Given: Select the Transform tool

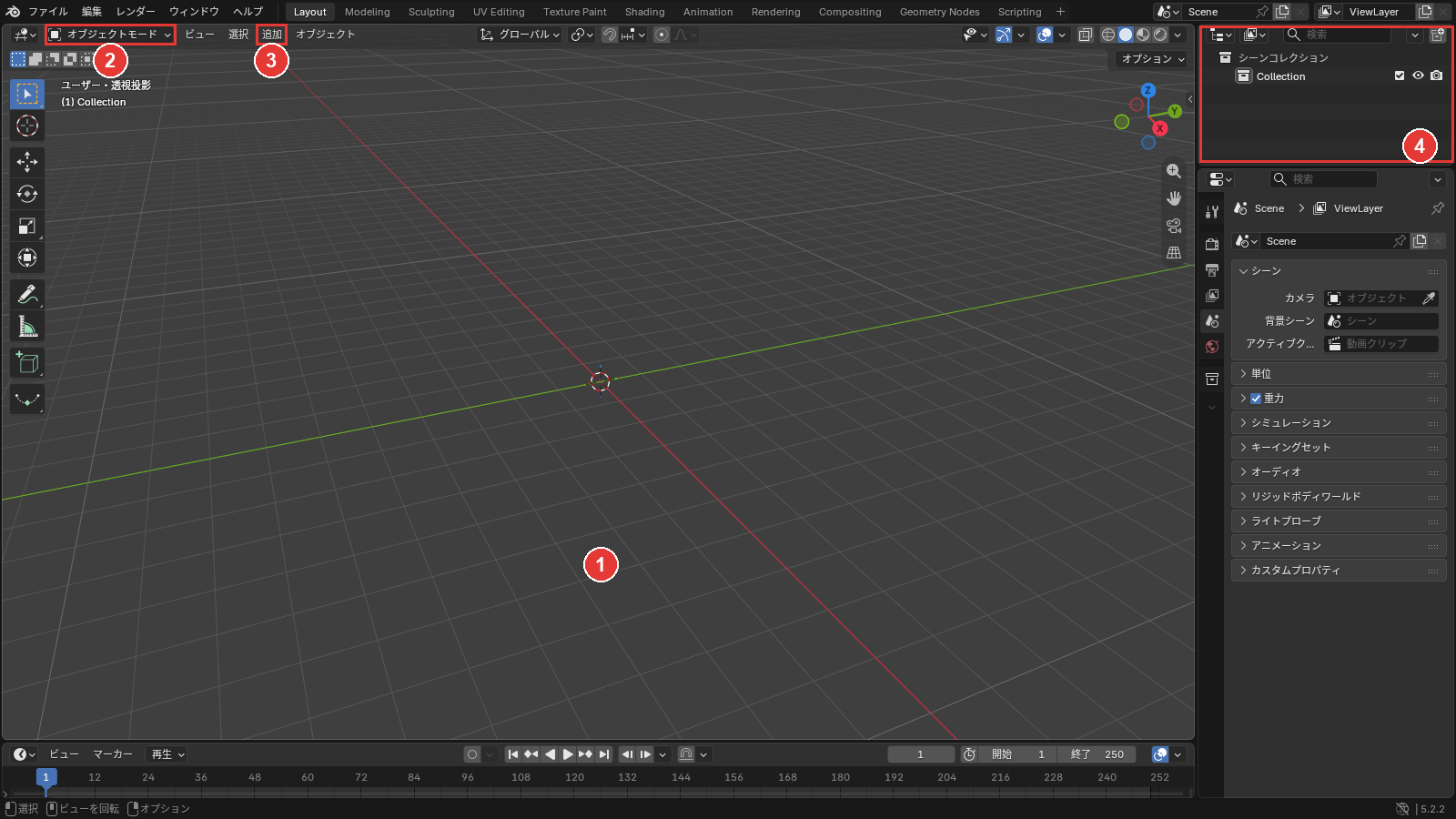Looking at the screenshot, I should (x=27, y=258).
